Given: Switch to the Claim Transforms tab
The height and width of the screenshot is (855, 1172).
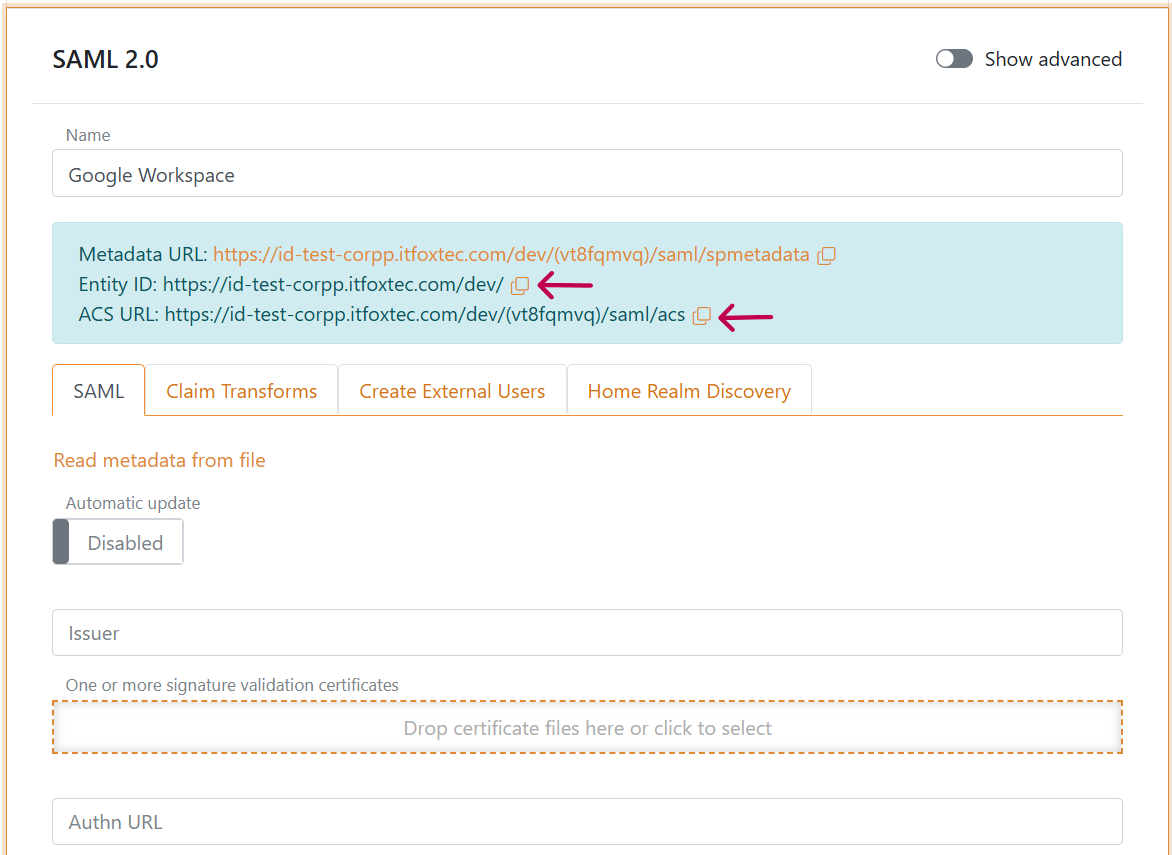Looking at the screenshot, I should (241, 390).
